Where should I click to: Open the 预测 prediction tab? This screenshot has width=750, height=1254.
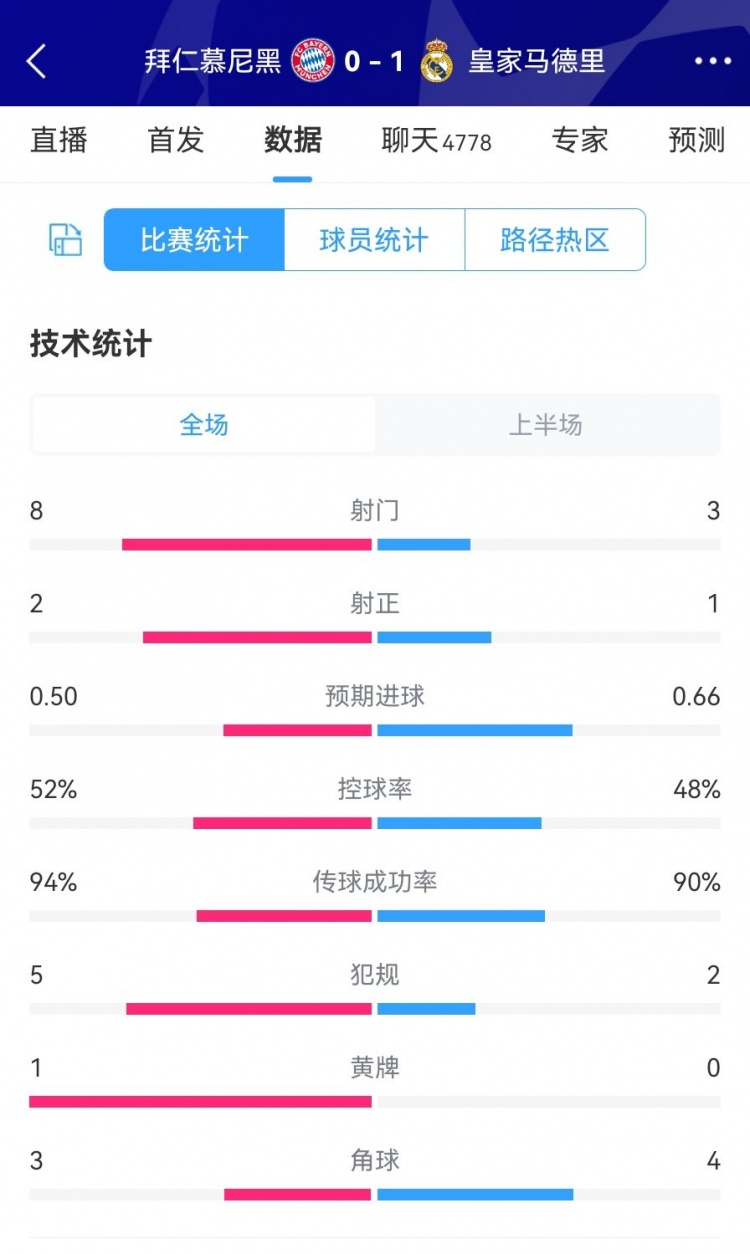click(x=697, y=140)
